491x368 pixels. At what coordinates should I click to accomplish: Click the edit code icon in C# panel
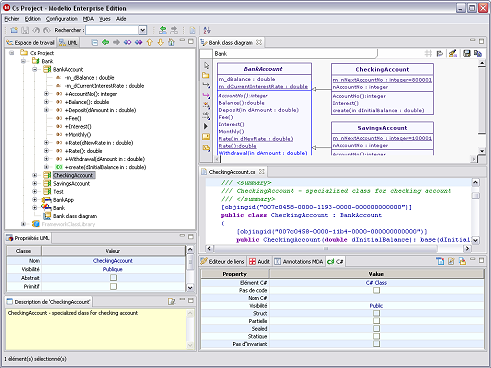coord(451,262)
